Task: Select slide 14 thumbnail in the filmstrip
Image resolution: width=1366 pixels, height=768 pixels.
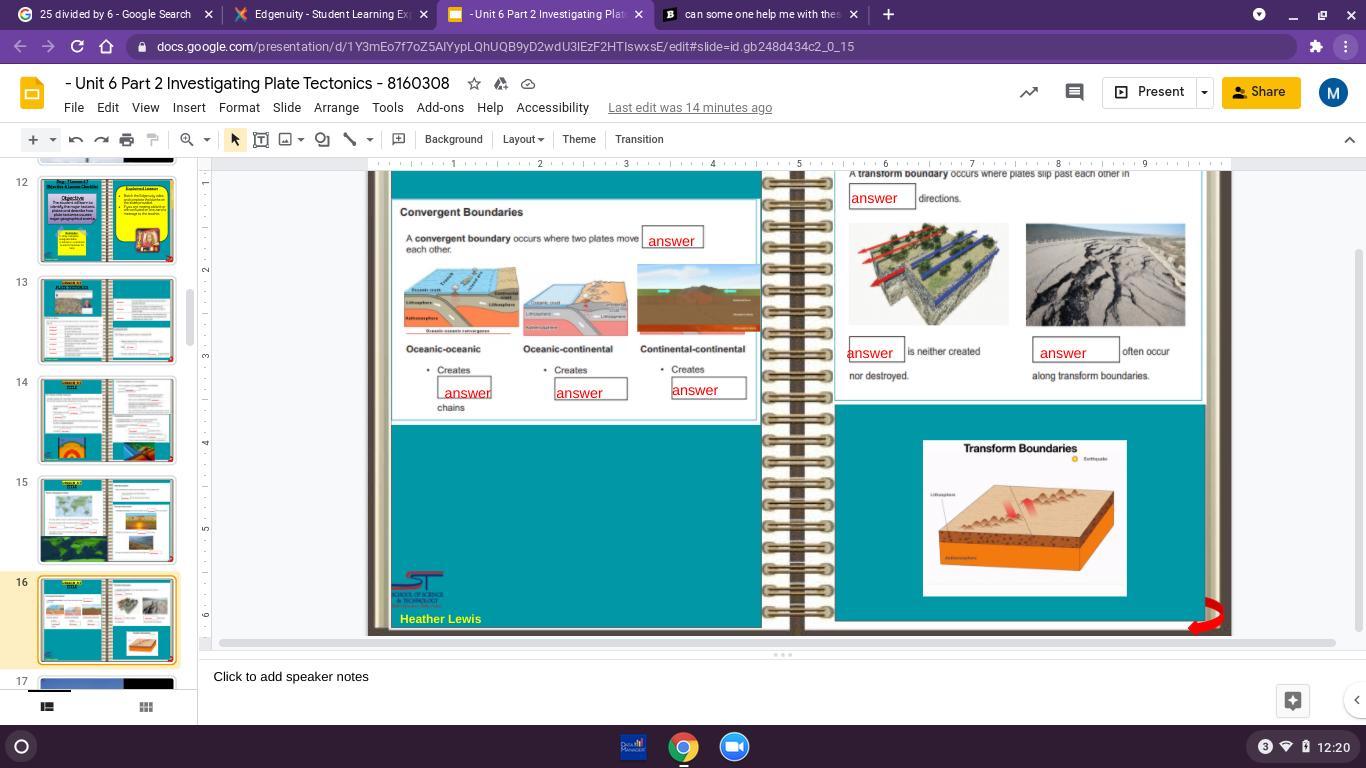Action: pos(107,420)
